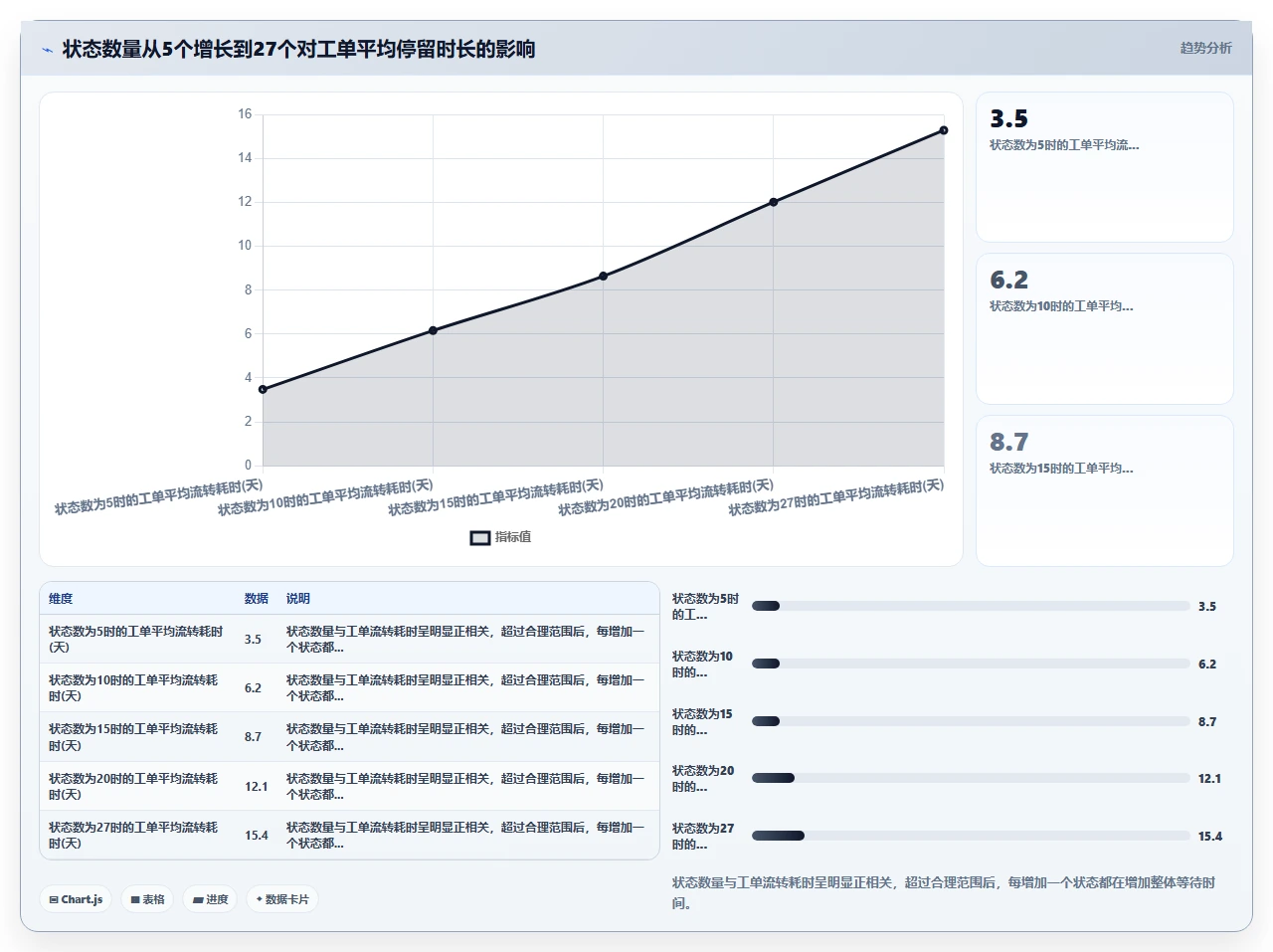
Task: Click the 趋势分析 label in header
Action: pos(1205,48)
